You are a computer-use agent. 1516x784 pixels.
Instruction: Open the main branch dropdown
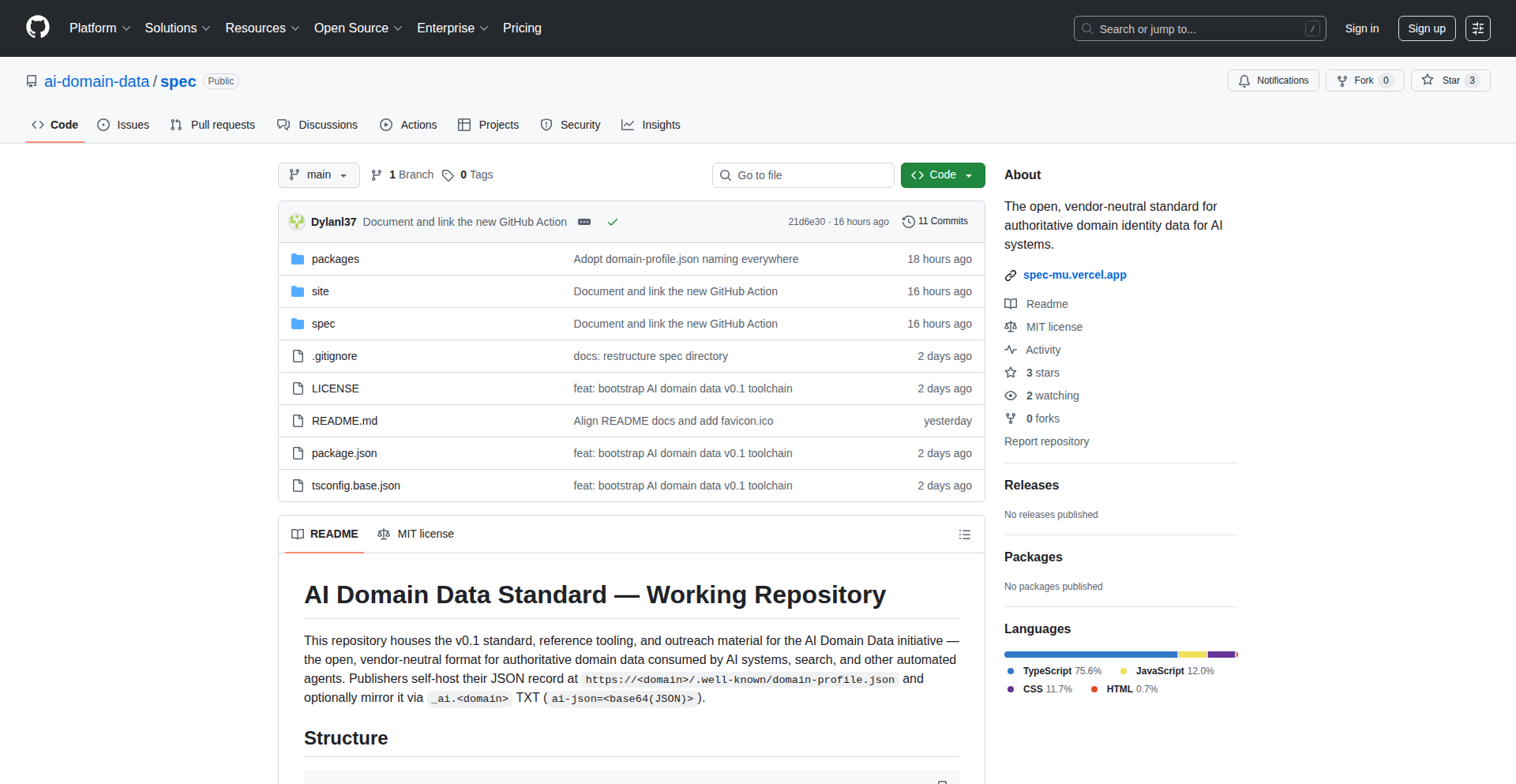(318, 175)
